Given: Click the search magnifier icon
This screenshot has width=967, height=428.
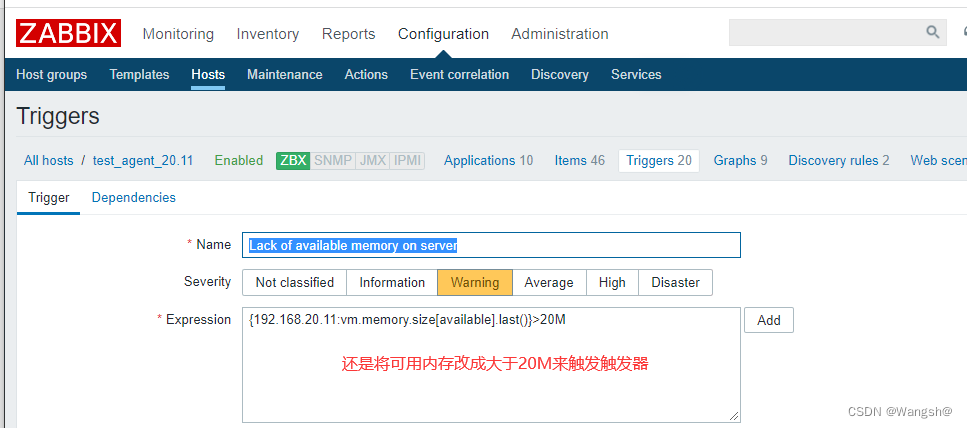Looking at the screenshot, I should [x=932, y=32].
